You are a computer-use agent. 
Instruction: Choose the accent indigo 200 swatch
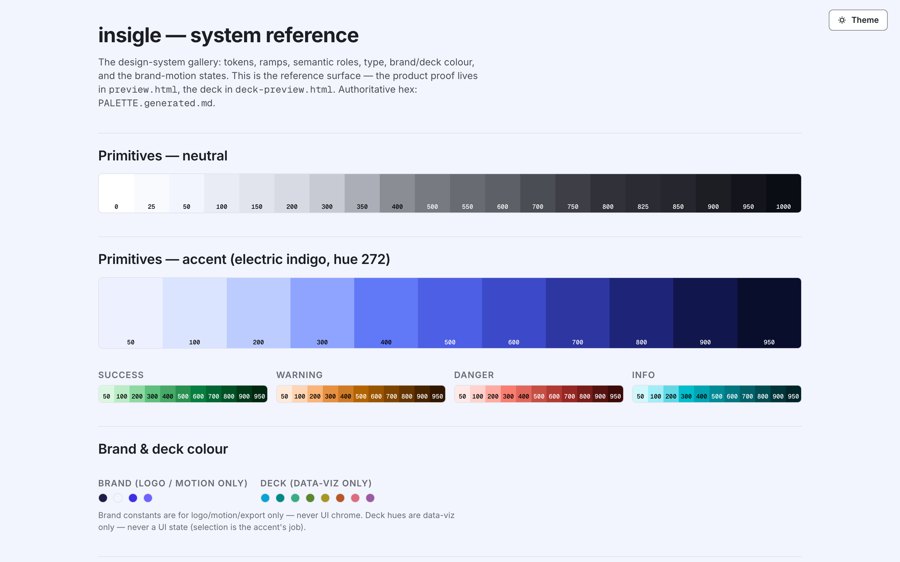coord(258,313)
